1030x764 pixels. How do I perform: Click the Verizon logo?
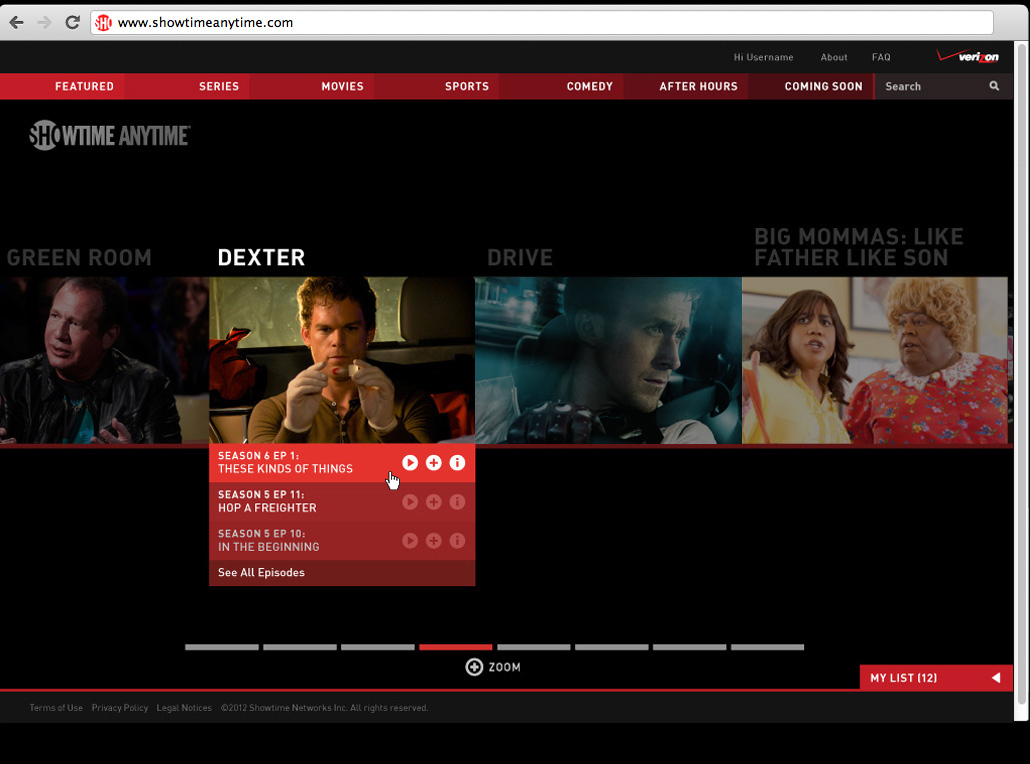(x=968, y=56)
